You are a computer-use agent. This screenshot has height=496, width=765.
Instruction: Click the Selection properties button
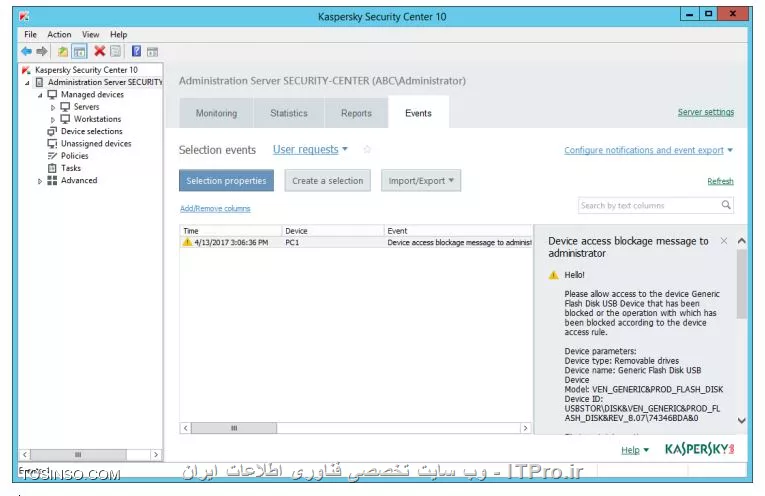[226, 180]
